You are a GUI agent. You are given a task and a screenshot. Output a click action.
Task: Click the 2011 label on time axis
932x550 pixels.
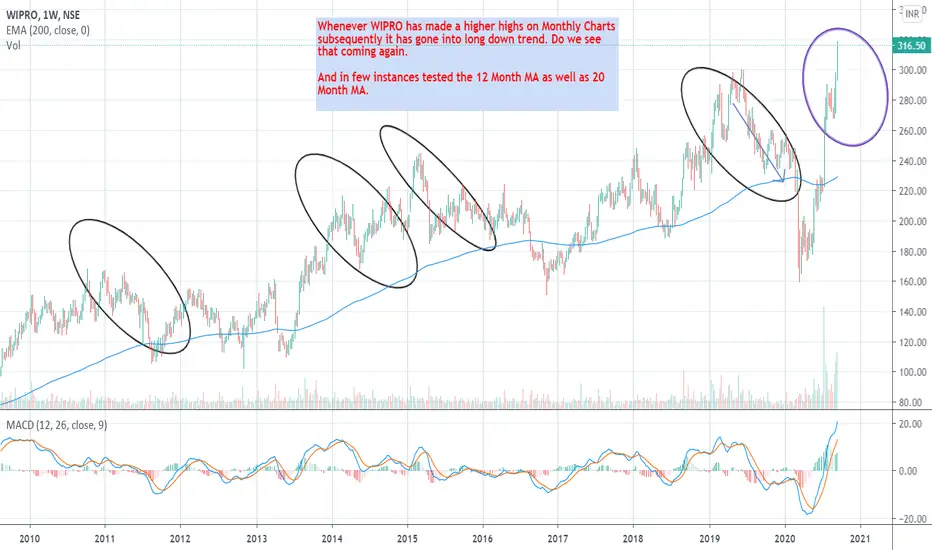(x=105, y=539)
